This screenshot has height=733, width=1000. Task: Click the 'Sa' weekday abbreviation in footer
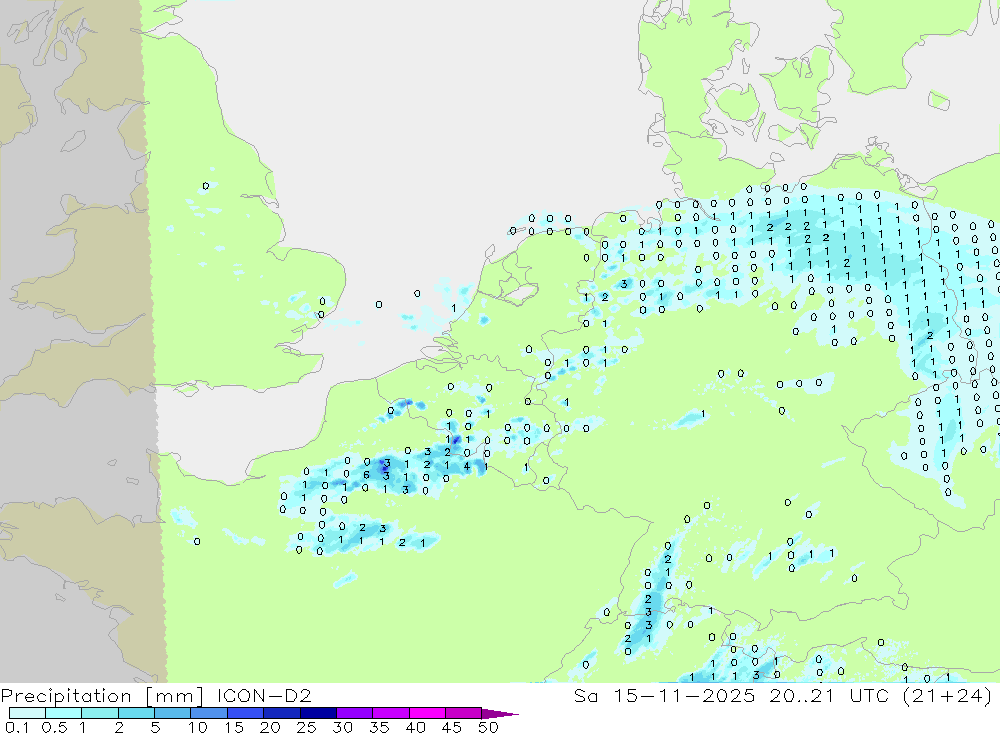(585, 695)
